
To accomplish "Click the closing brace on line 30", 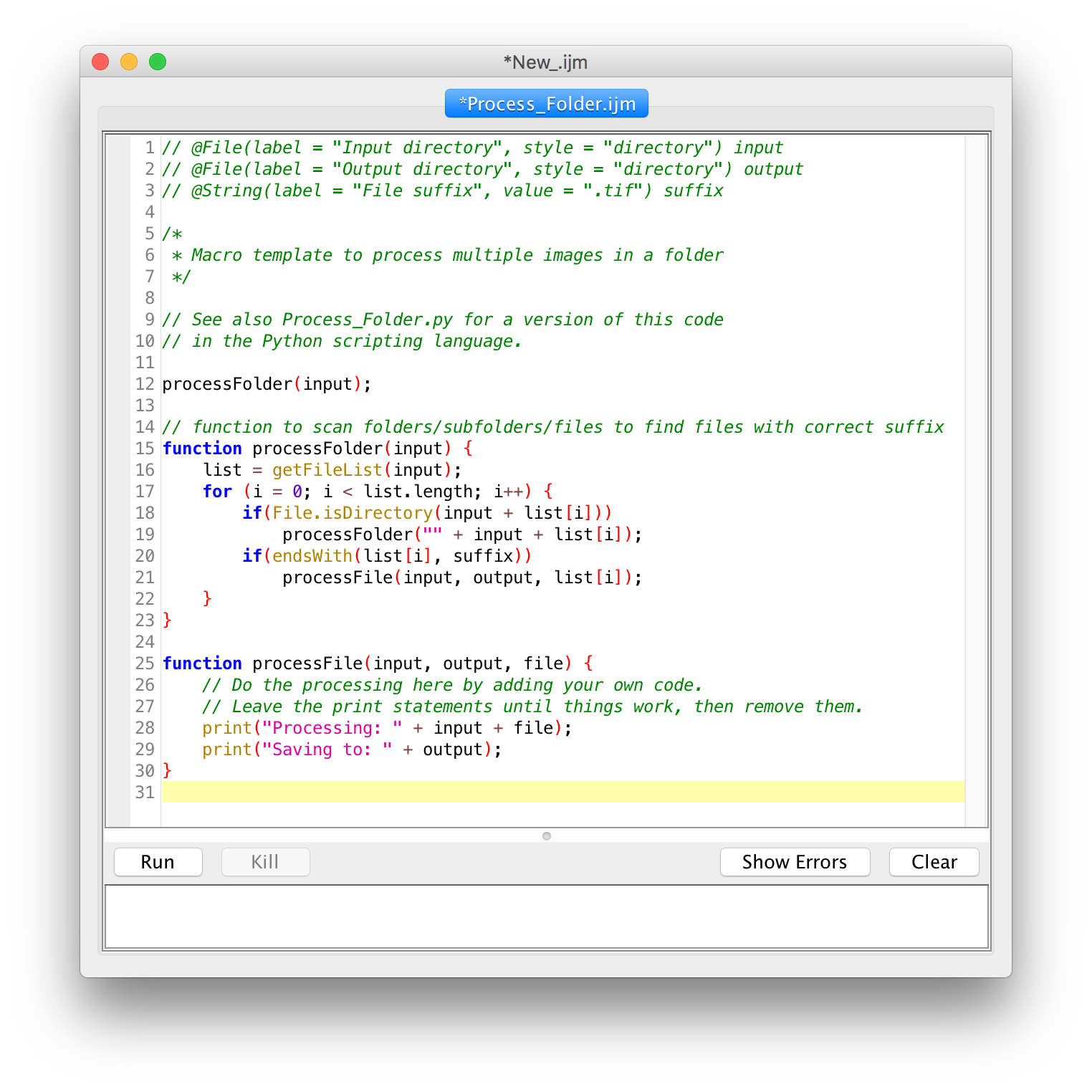I will [x=168, y=771].
